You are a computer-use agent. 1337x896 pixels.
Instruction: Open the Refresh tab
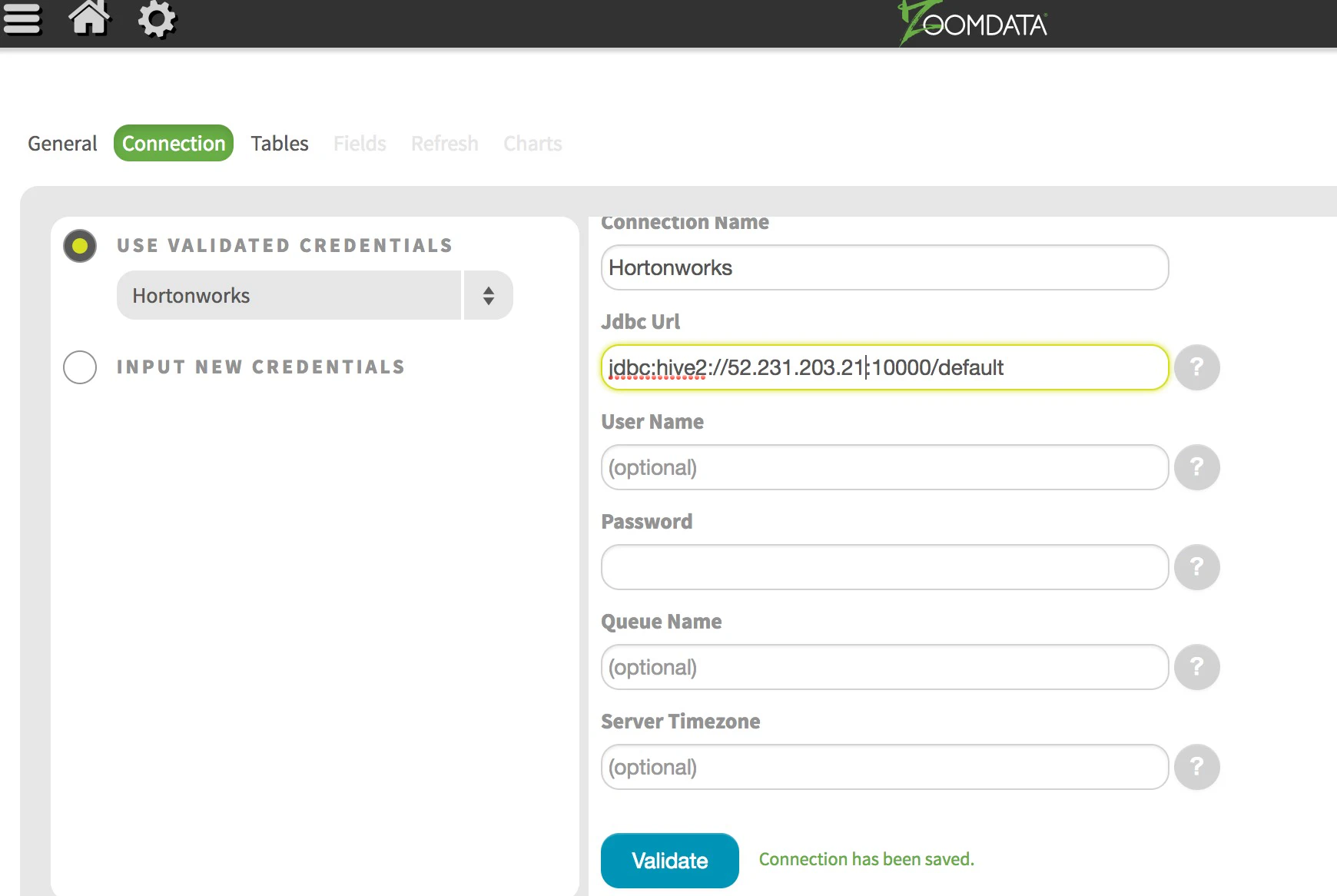tap(445, 144)
